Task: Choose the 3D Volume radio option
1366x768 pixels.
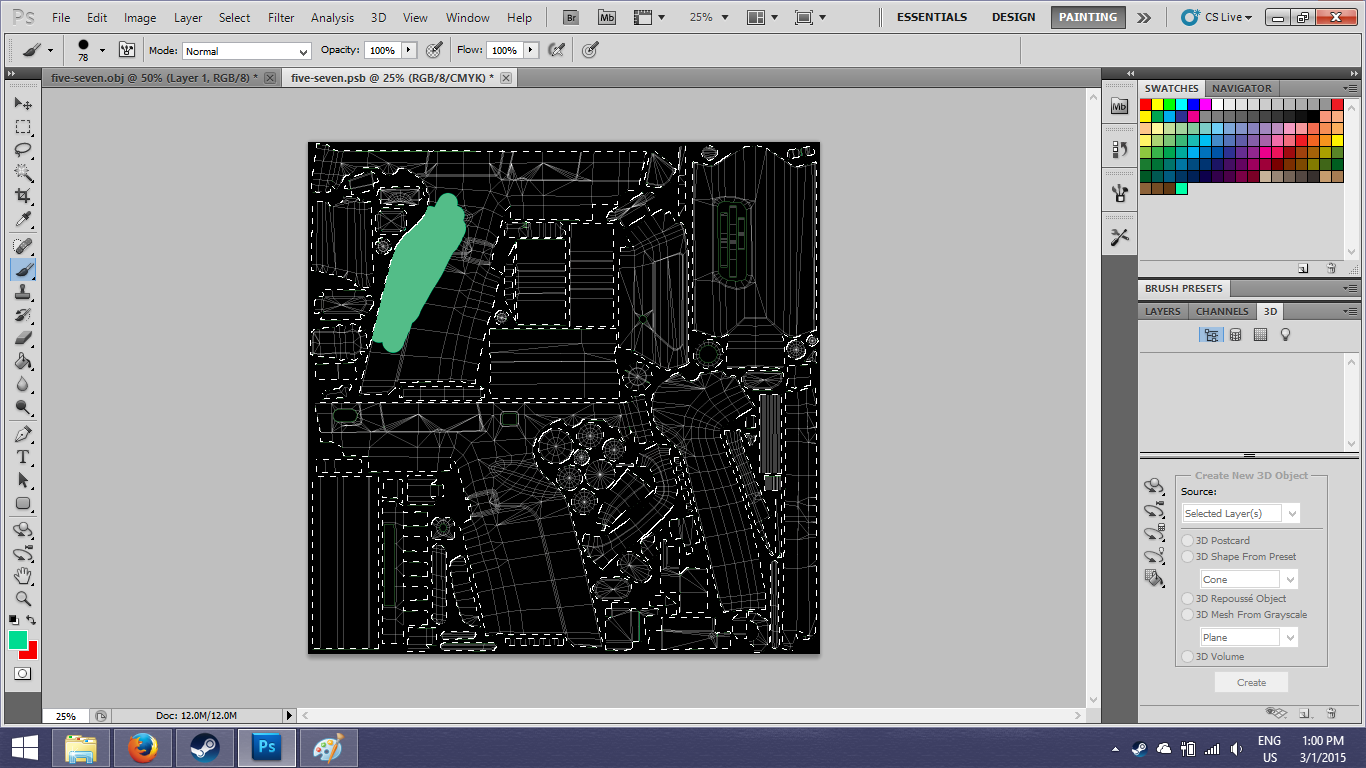Action: [x=1188, y=656]
